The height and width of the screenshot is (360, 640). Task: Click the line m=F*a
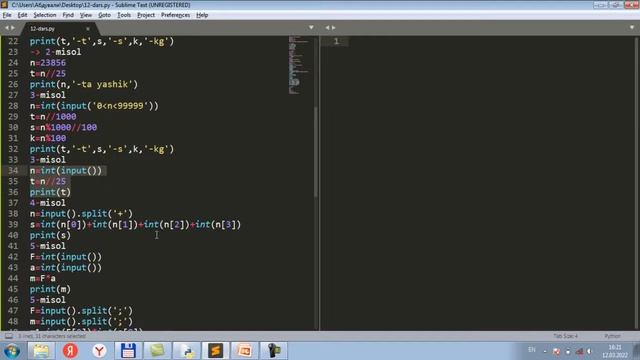[42, 278]
